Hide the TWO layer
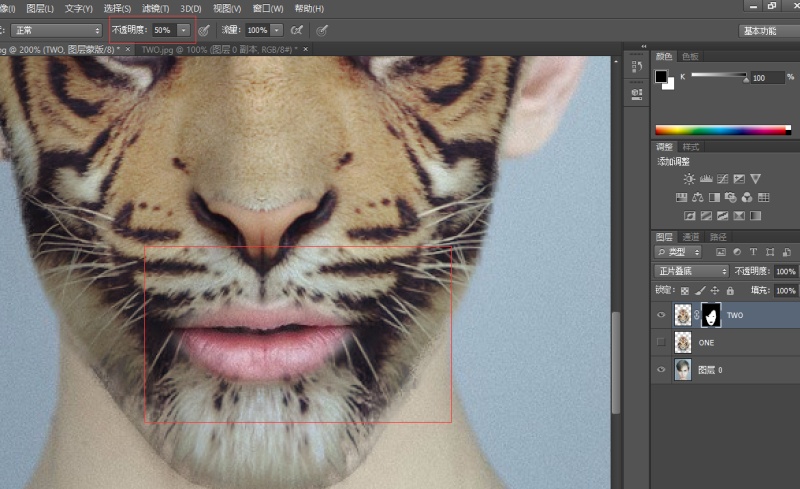The image size is (800, 489). tap(661, 315)
